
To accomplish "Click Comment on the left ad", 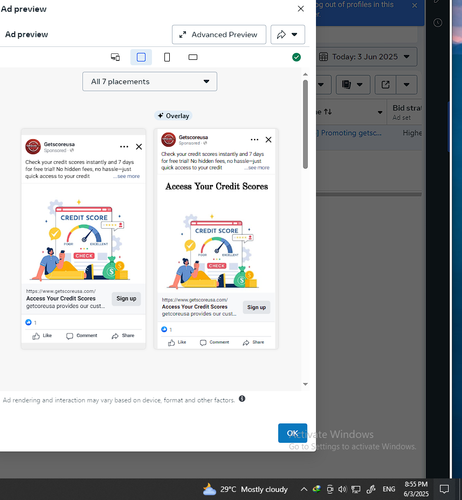I will tap(82, 336).
